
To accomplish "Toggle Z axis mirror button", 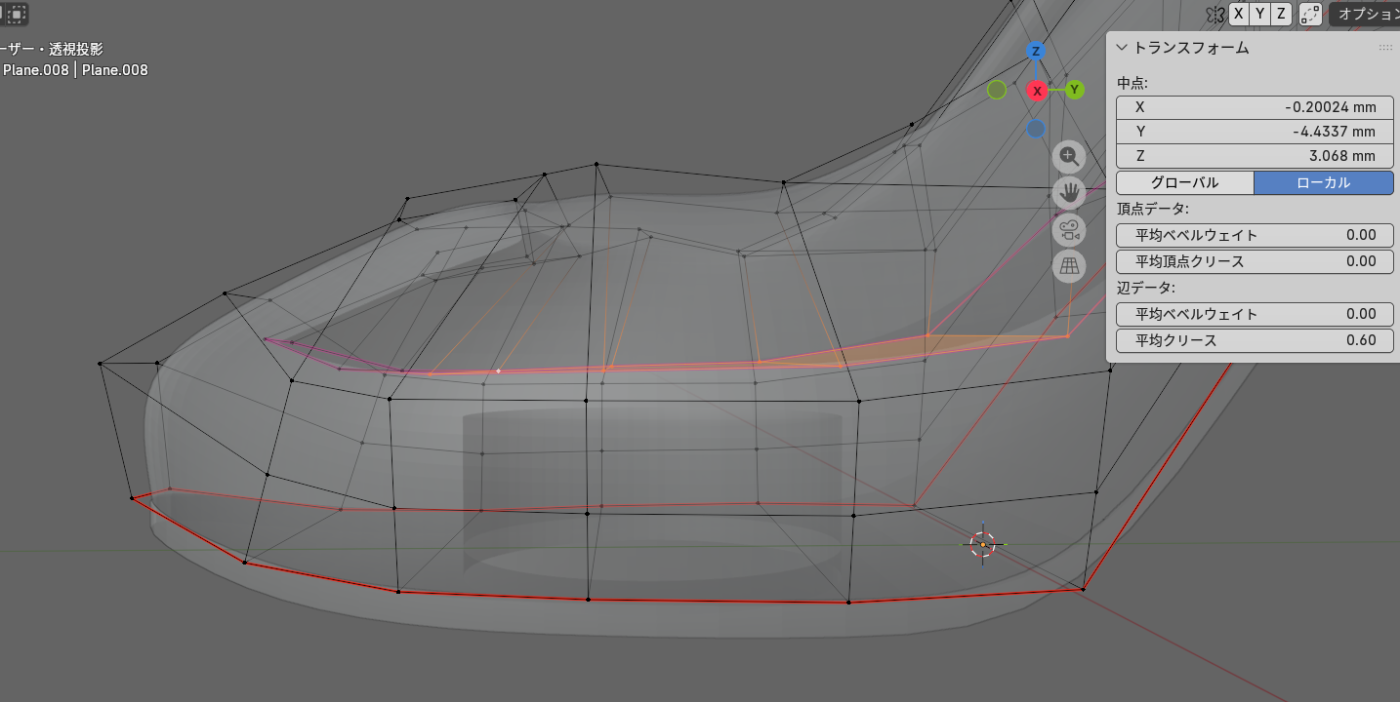I will tap(1281, 14).
